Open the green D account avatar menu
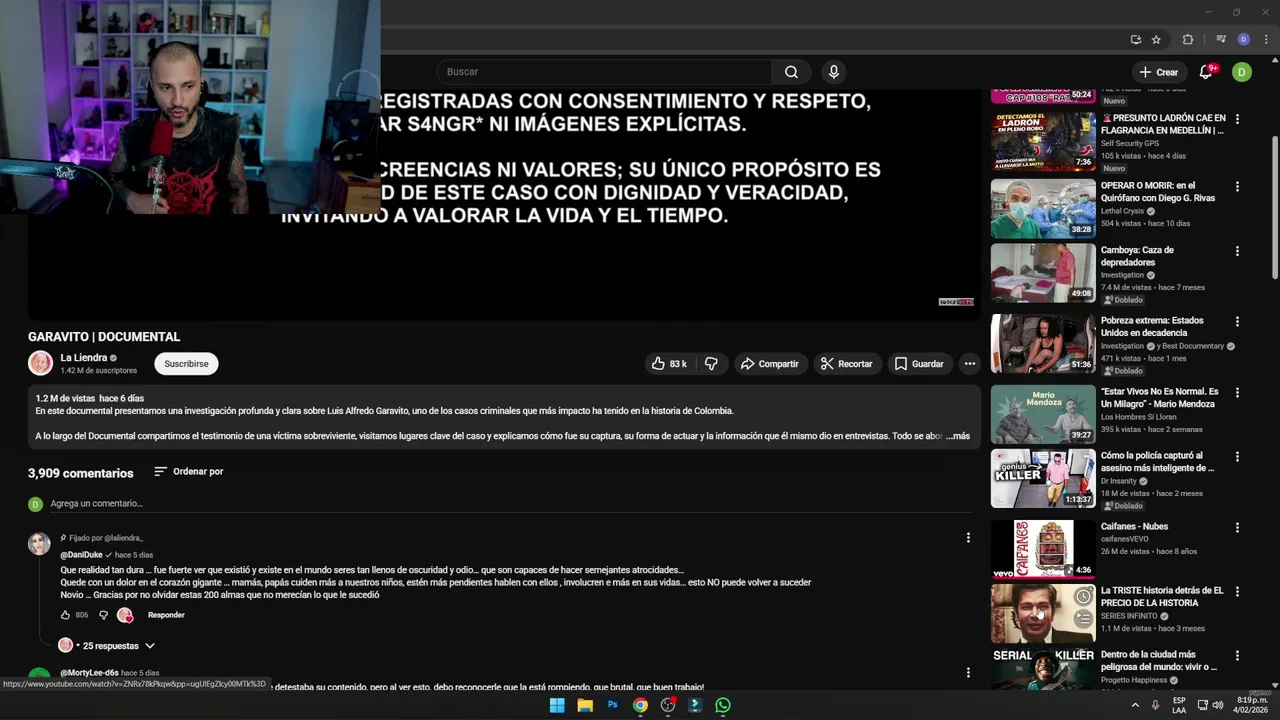This screenshot has width=1280, height=720. (x=1242, y=72)
